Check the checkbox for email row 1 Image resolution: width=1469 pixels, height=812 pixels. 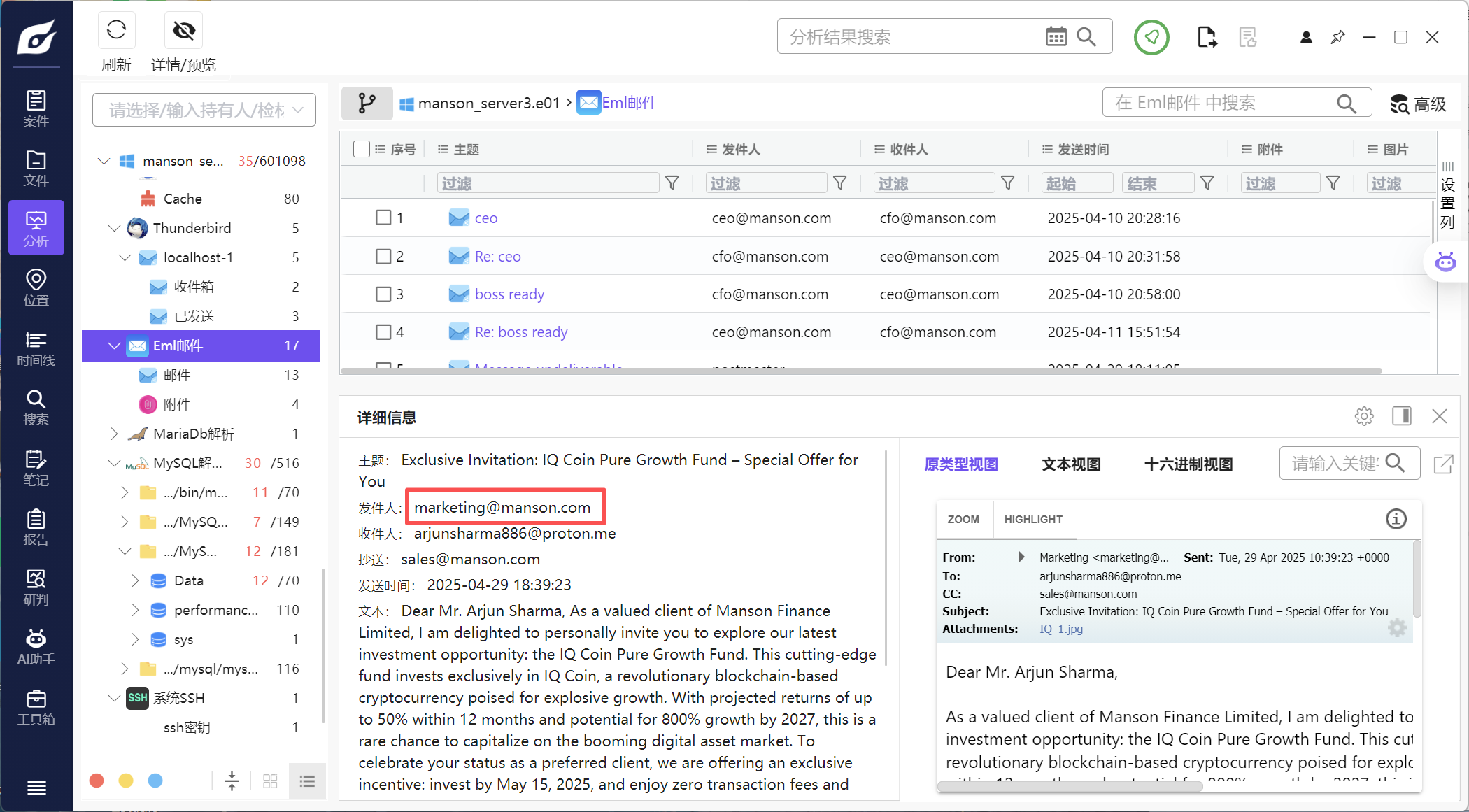[x=383, y=218]
